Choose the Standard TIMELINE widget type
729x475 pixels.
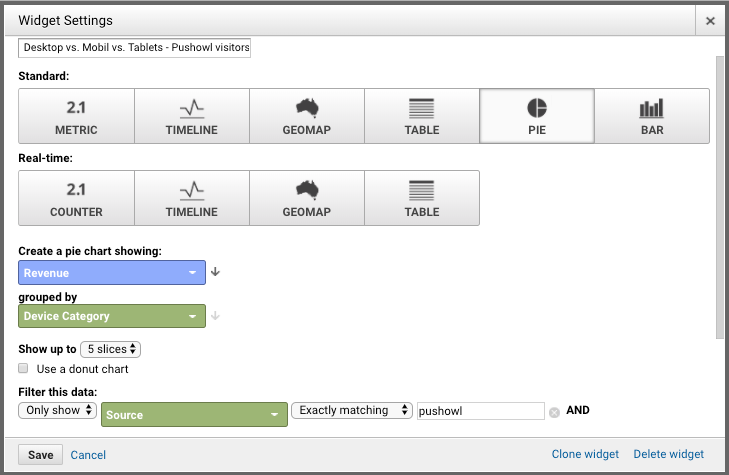click(192, 116)
